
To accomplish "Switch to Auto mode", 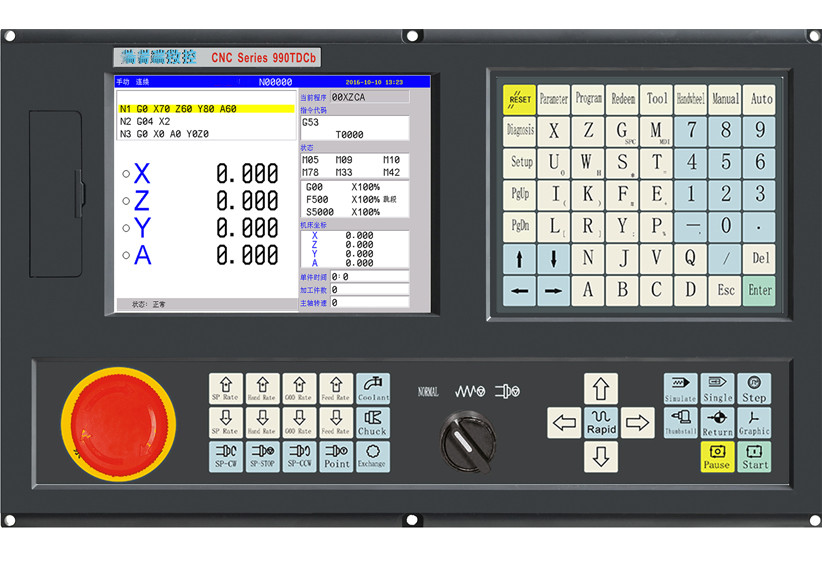I will 760,99.
